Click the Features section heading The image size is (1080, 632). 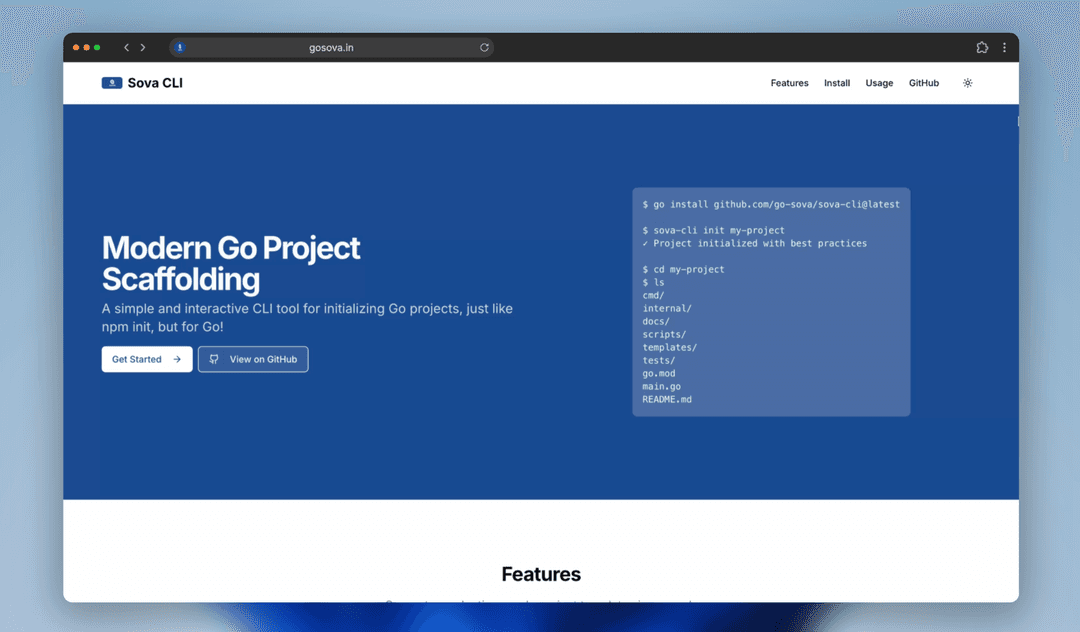[x=541, y=574]
